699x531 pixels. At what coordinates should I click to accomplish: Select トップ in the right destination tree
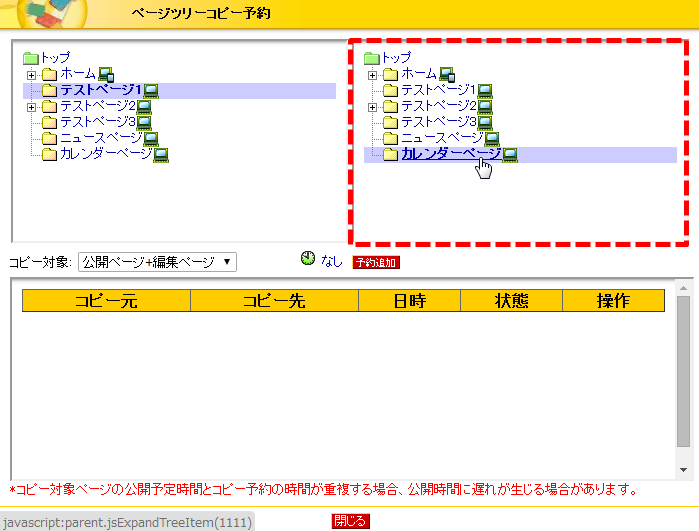coord(397,58)
